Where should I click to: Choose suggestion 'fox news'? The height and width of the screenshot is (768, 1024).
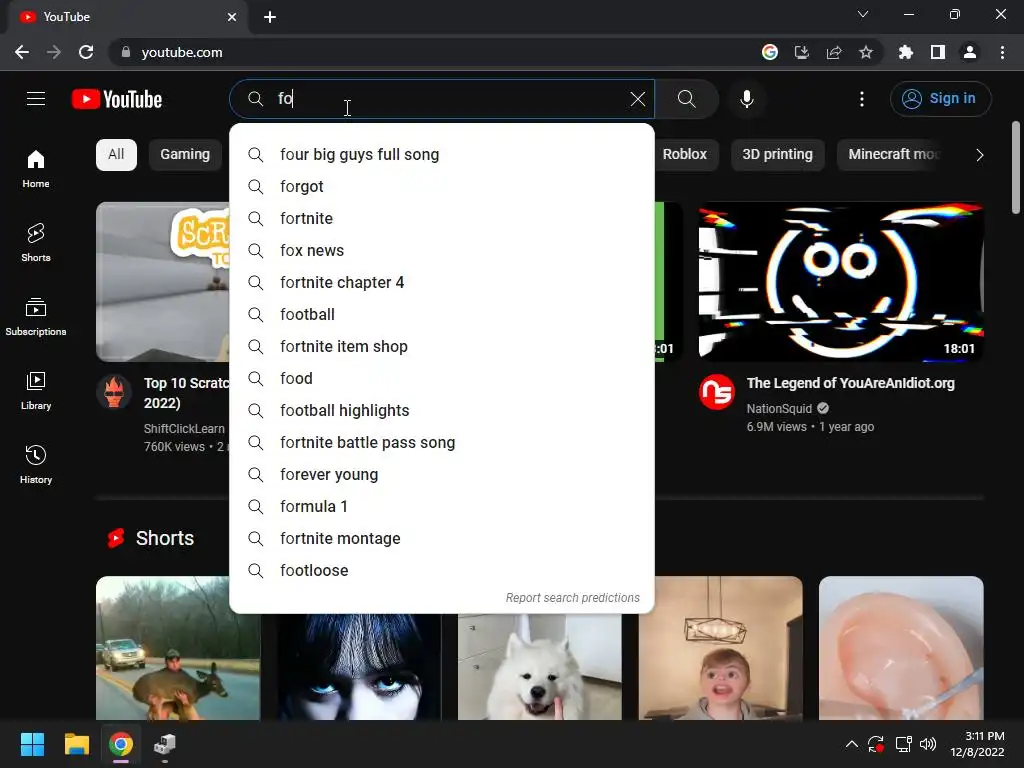pos(441,251)
